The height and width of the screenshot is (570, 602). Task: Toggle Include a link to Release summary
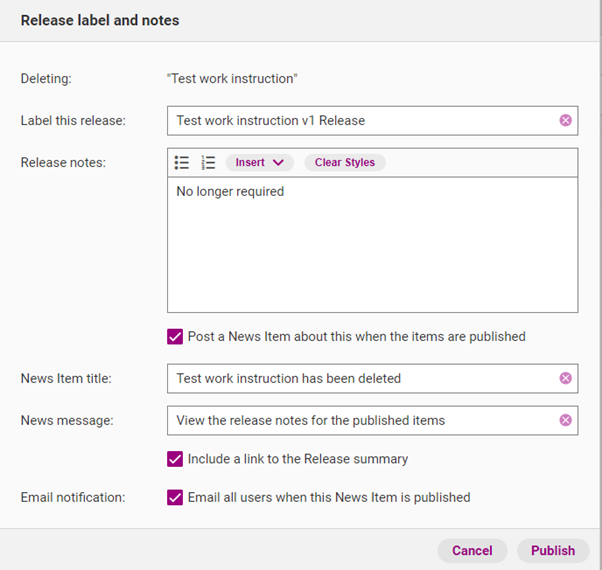pos(175,459)
